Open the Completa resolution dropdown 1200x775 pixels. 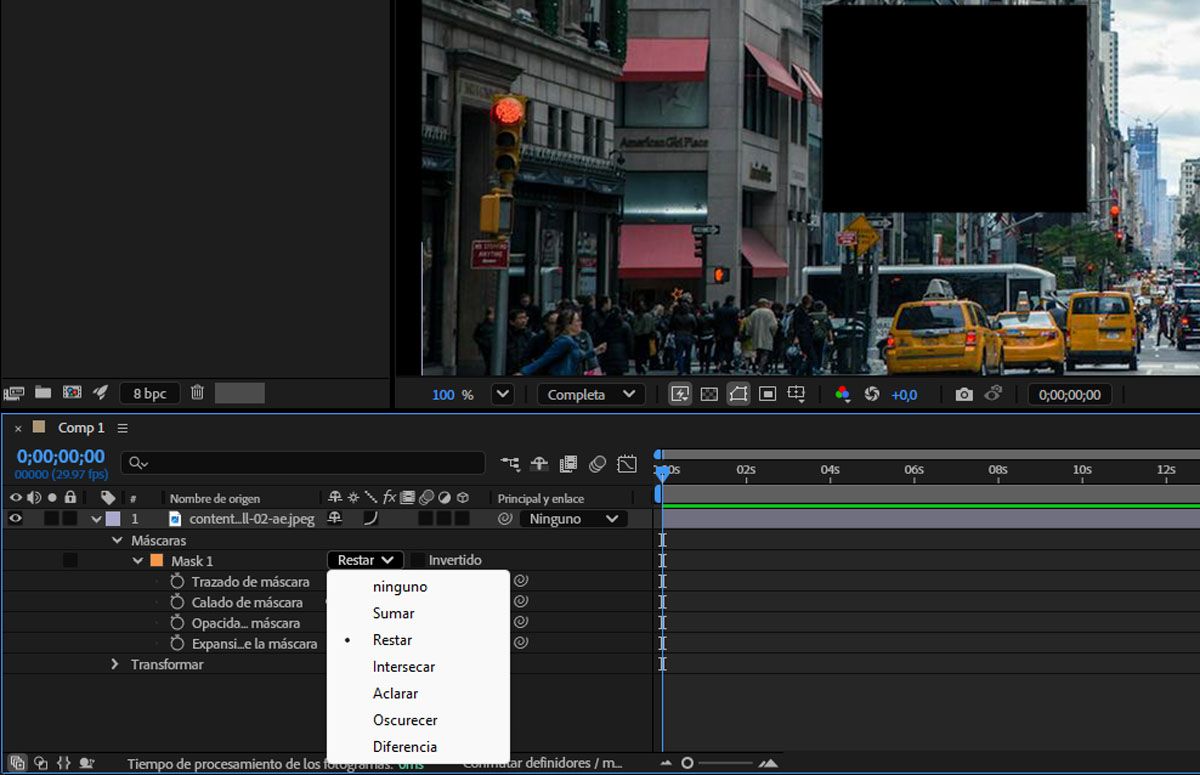click(x=590, y=395)
